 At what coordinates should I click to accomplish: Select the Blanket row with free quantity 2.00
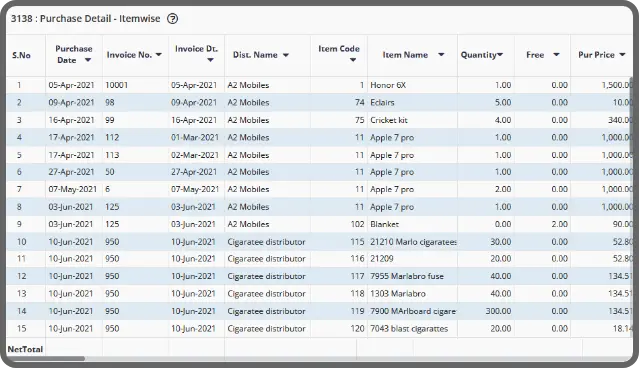319,224
